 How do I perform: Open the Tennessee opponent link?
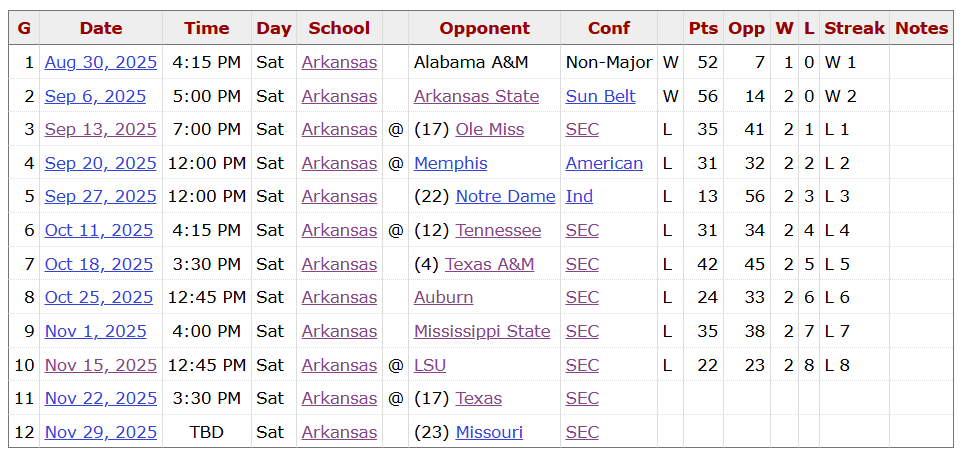[498, 230]
